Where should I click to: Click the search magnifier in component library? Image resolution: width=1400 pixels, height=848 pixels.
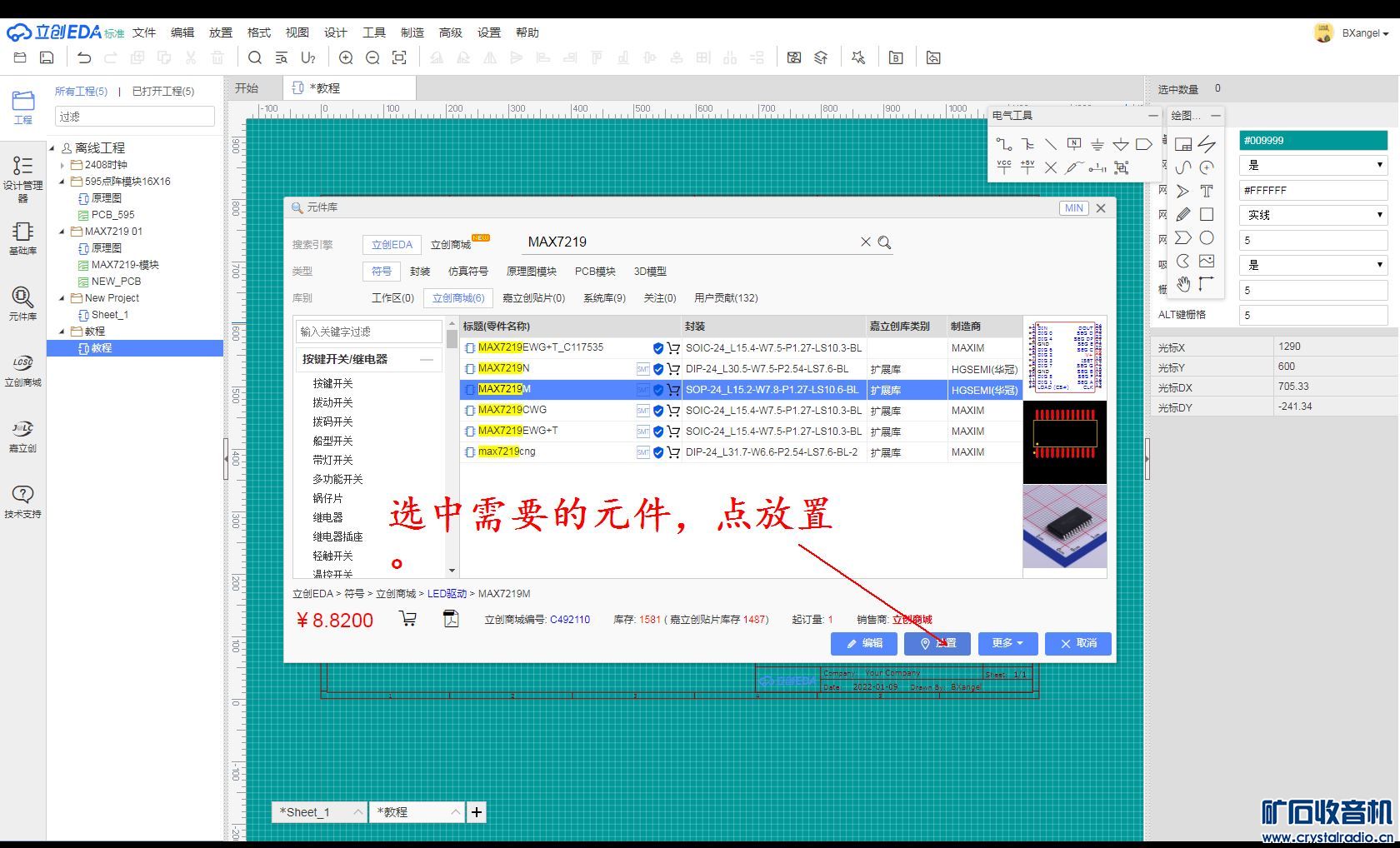click(884, 242)
